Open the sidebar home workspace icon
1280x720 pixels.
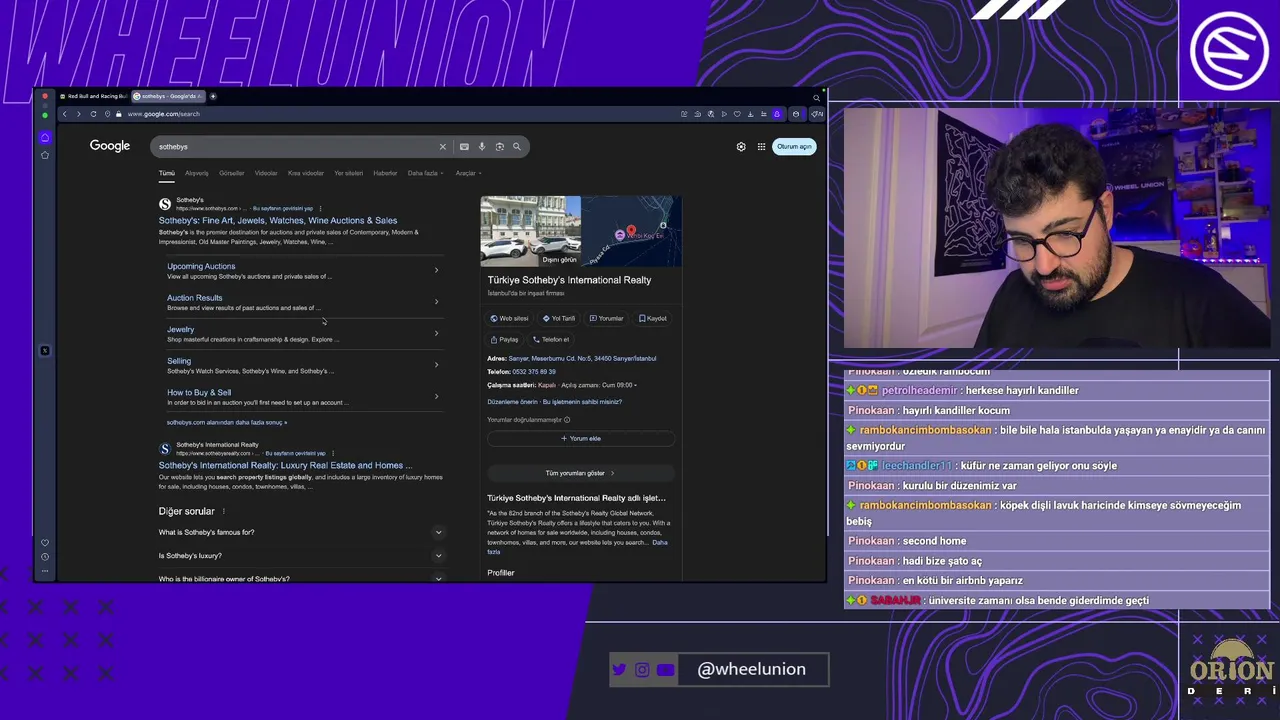point(45,138)
